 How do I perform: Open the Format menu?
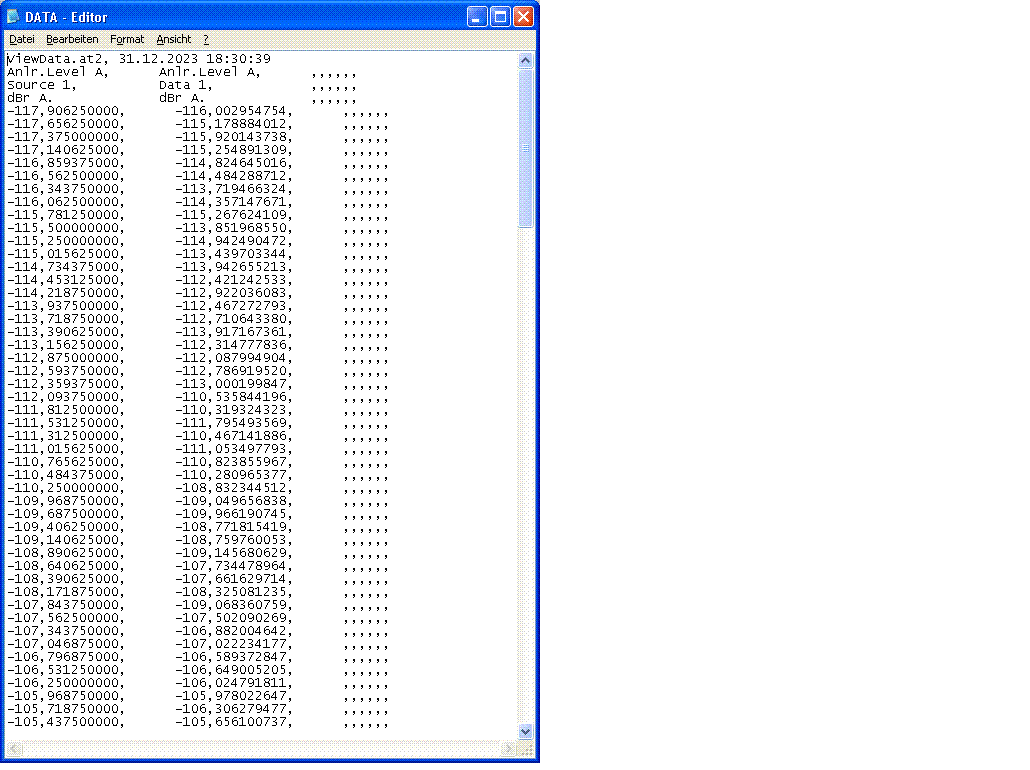127,39
